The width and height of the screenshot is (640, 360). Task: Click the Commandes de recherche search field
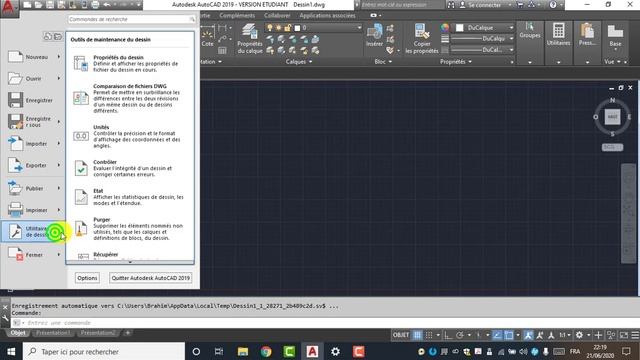pos(131,19)
